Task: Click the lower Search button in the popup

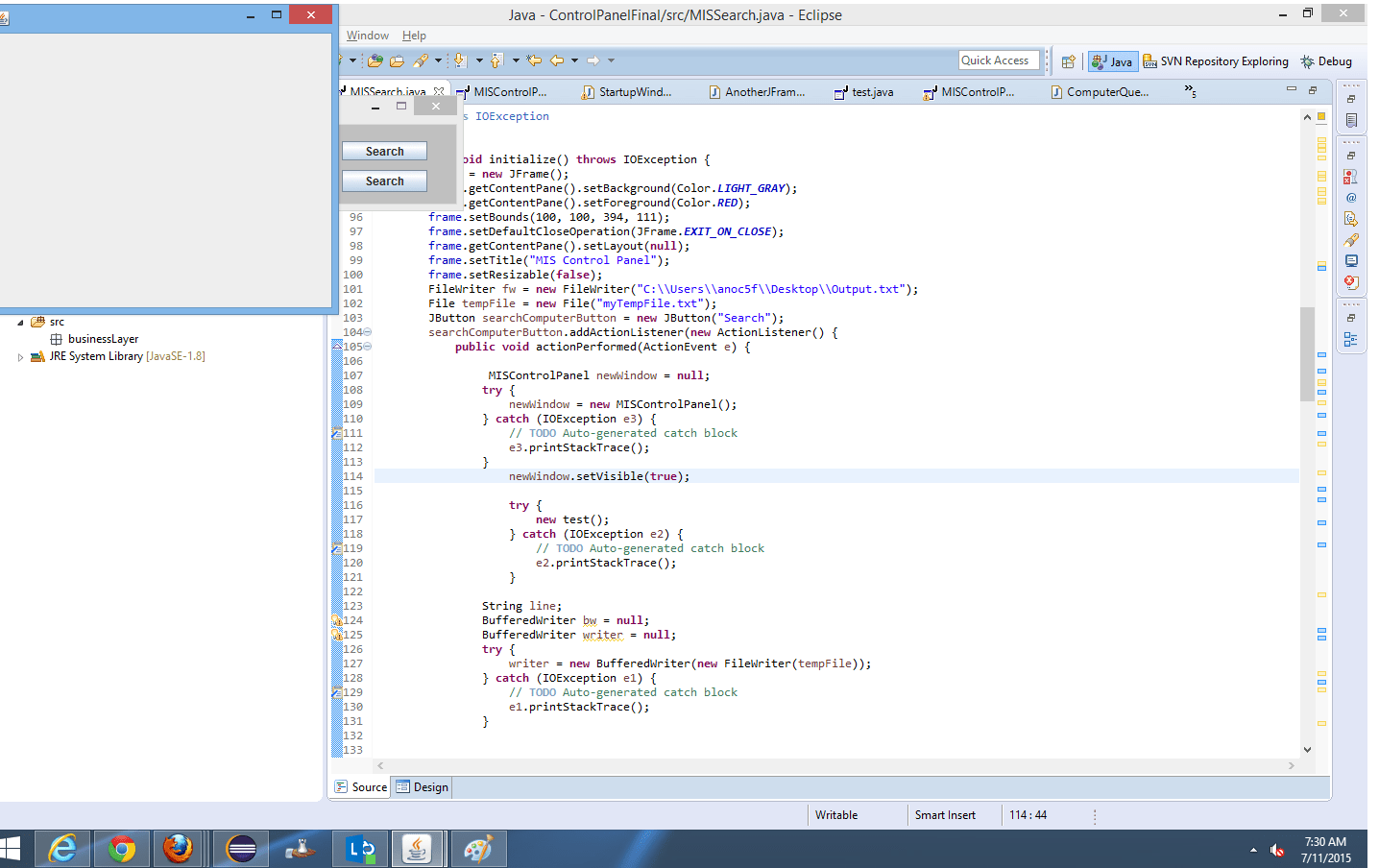Action: pyautogui.click(x=384, y=181)
